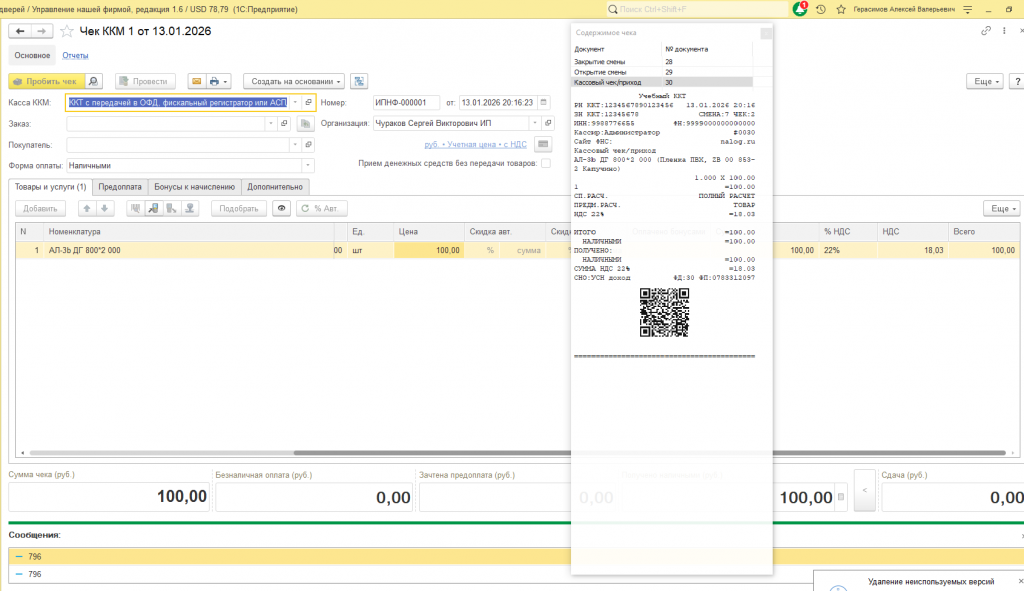
Task: Toggle Прием денежных средств без передачи товаров checkbox
Action: (545, 163)
